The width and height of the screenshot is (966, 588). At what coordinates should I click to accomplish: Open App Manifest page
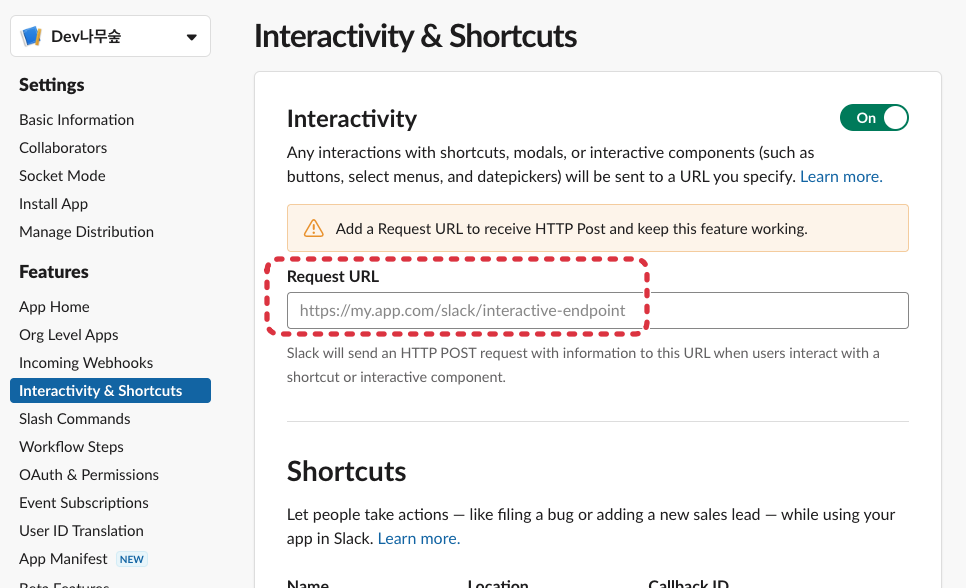tap(63, 559)
